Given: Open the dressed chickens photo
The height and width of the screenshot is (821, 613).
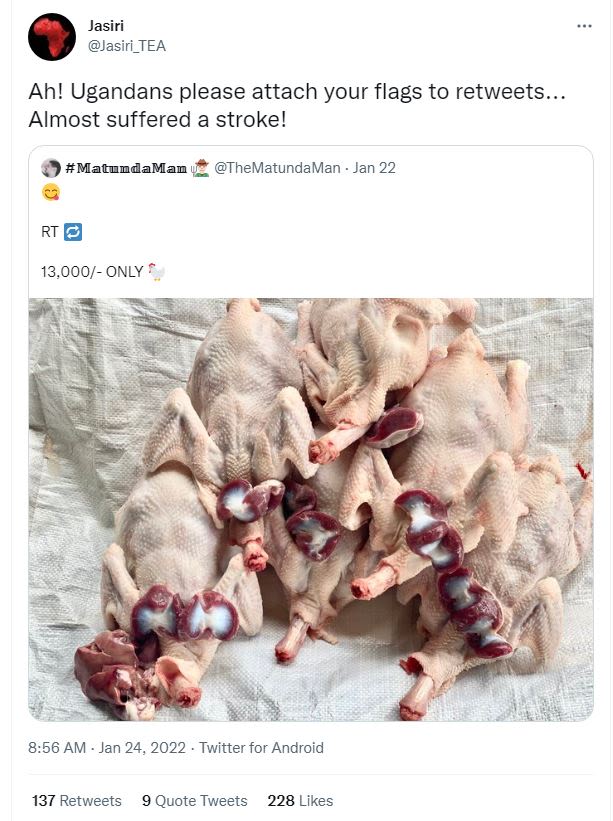Looking at the screenshot, I should [x=311, y=509].
